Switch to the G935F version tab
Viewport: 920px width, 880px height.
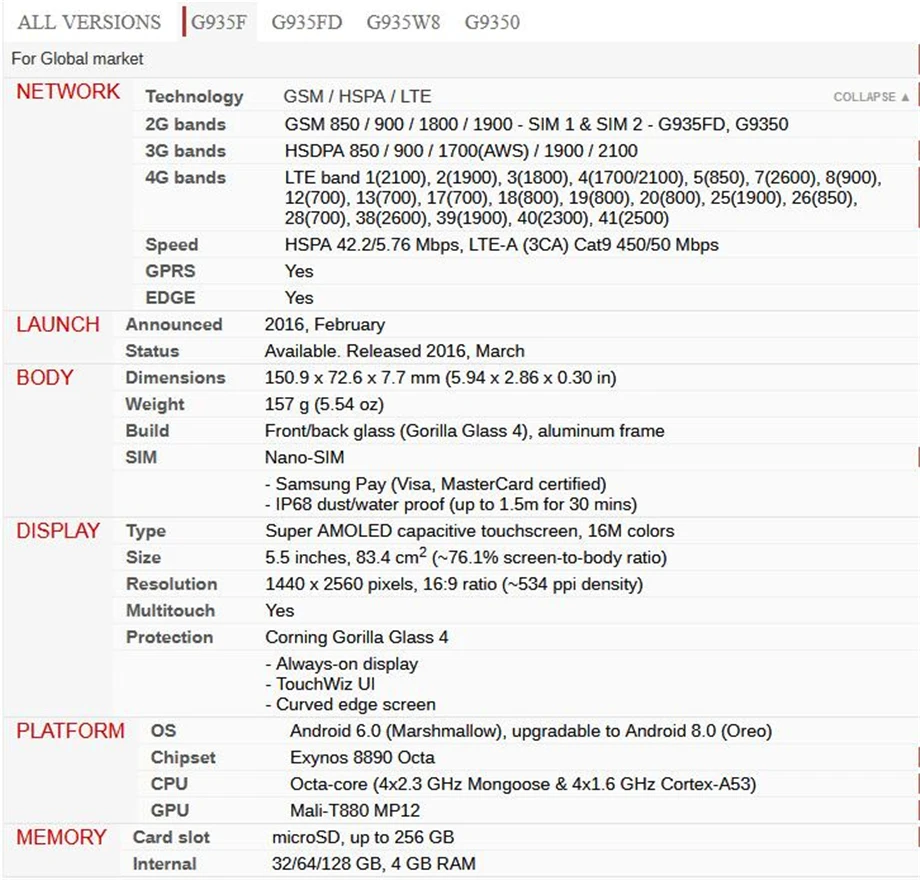click(219, 22)
